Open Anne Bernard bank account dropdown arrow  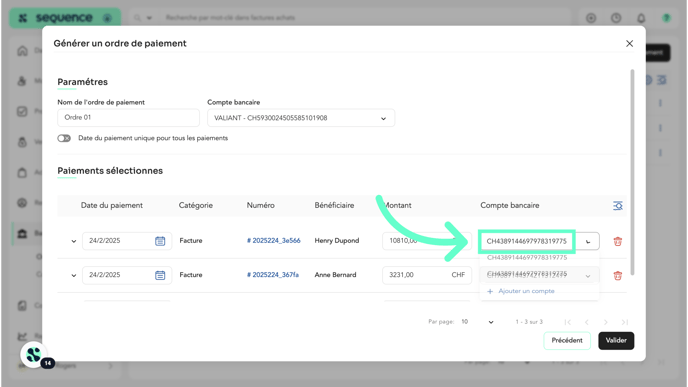click(x=588, y=276)
